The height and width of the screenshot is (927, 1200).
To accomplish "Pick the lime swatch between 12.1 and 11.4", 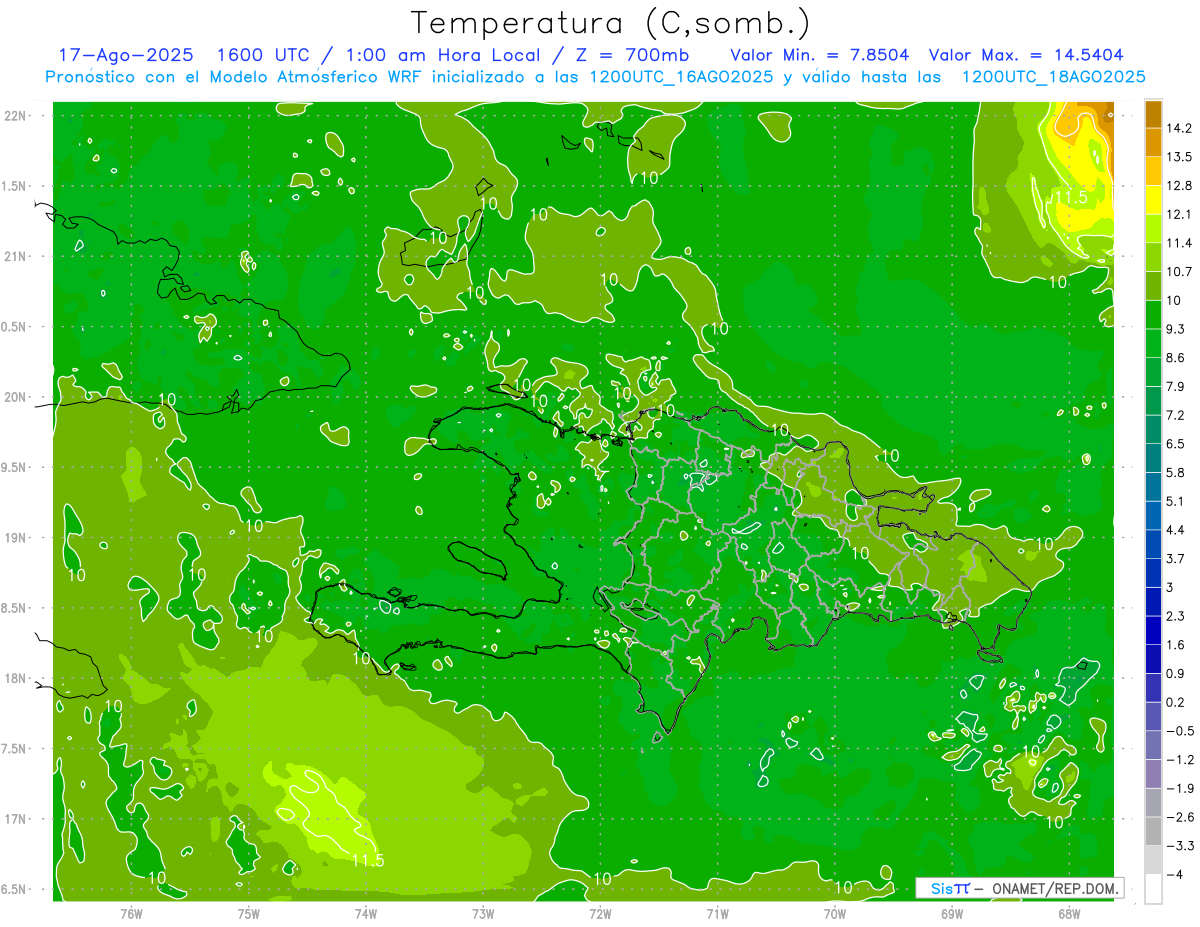I will (x=1153, y=228).
